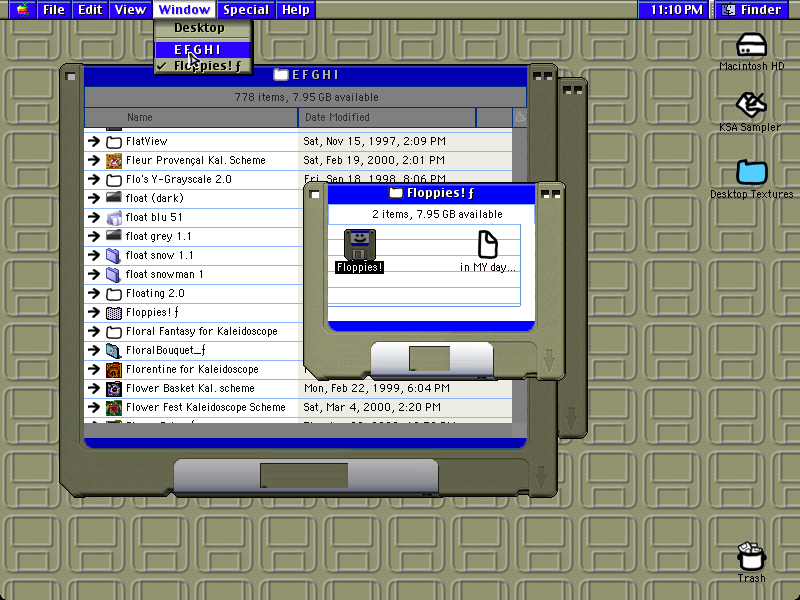This screenshot has width=800, height=600.
Task: Open the File menu
Action: coord(54,10)
